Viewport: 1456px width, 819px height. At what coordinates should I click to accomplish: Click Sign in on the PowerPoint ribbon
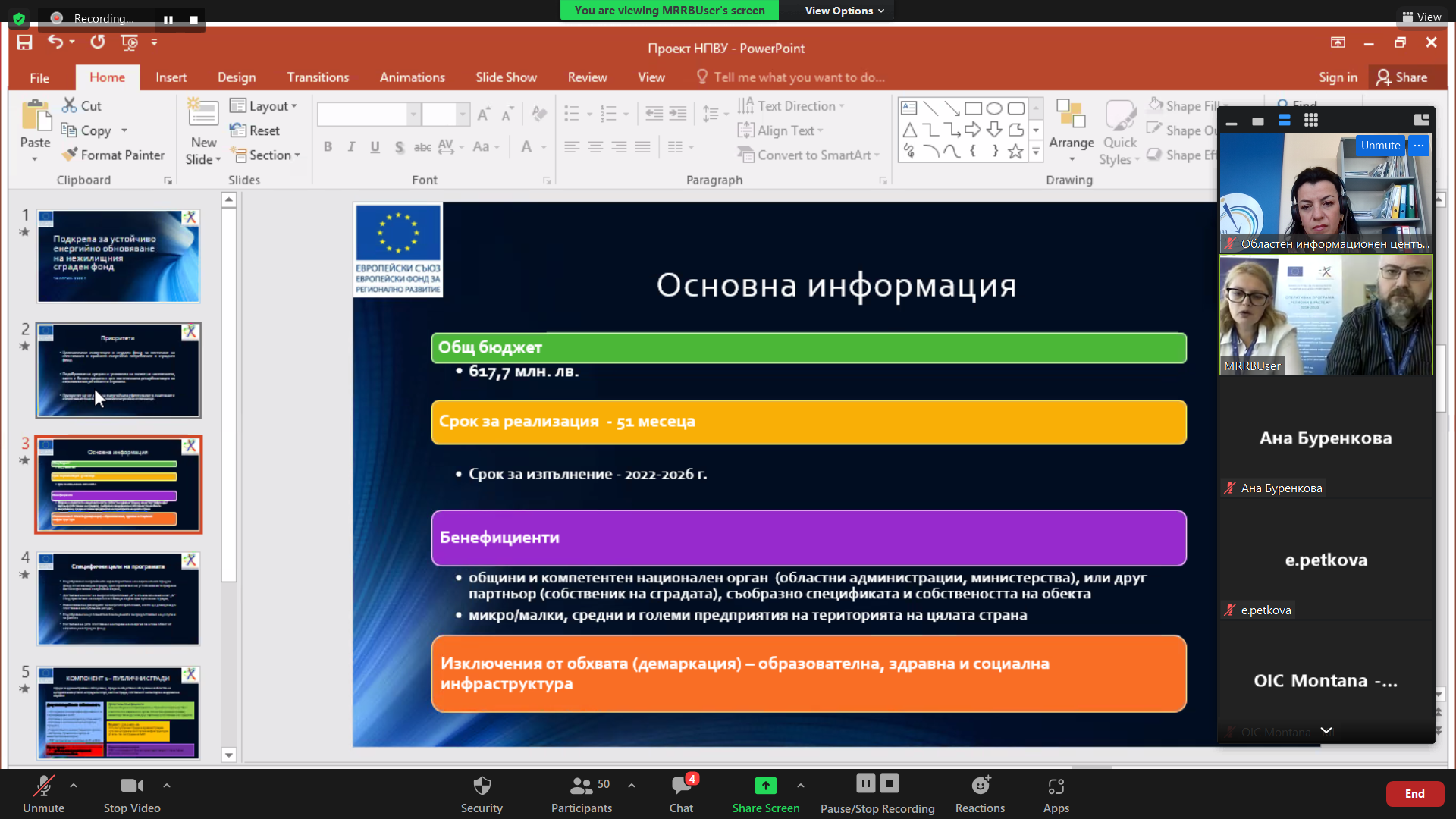point(1338,77)
